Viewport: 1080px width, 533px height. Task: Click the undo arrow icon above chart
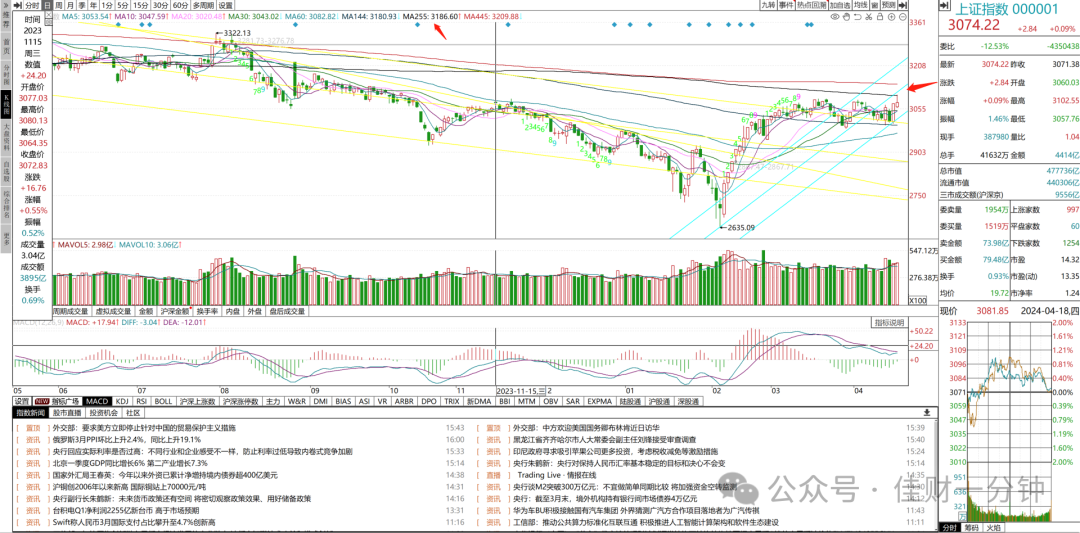(x=858, y=16)
